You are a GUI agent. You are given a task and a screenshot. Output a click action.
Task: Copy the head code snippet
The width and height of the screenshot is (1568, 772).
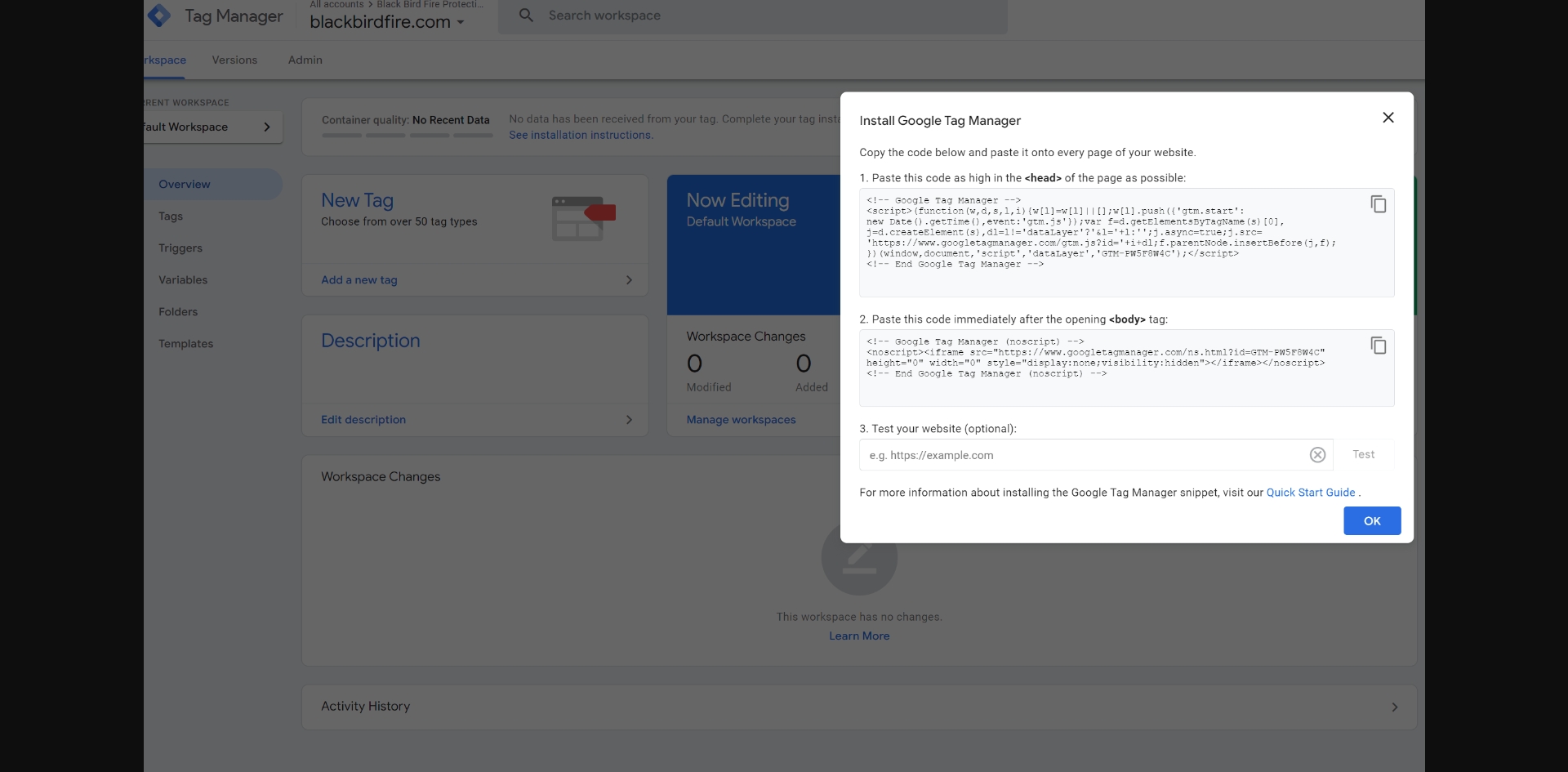(x=1379, y=204)
